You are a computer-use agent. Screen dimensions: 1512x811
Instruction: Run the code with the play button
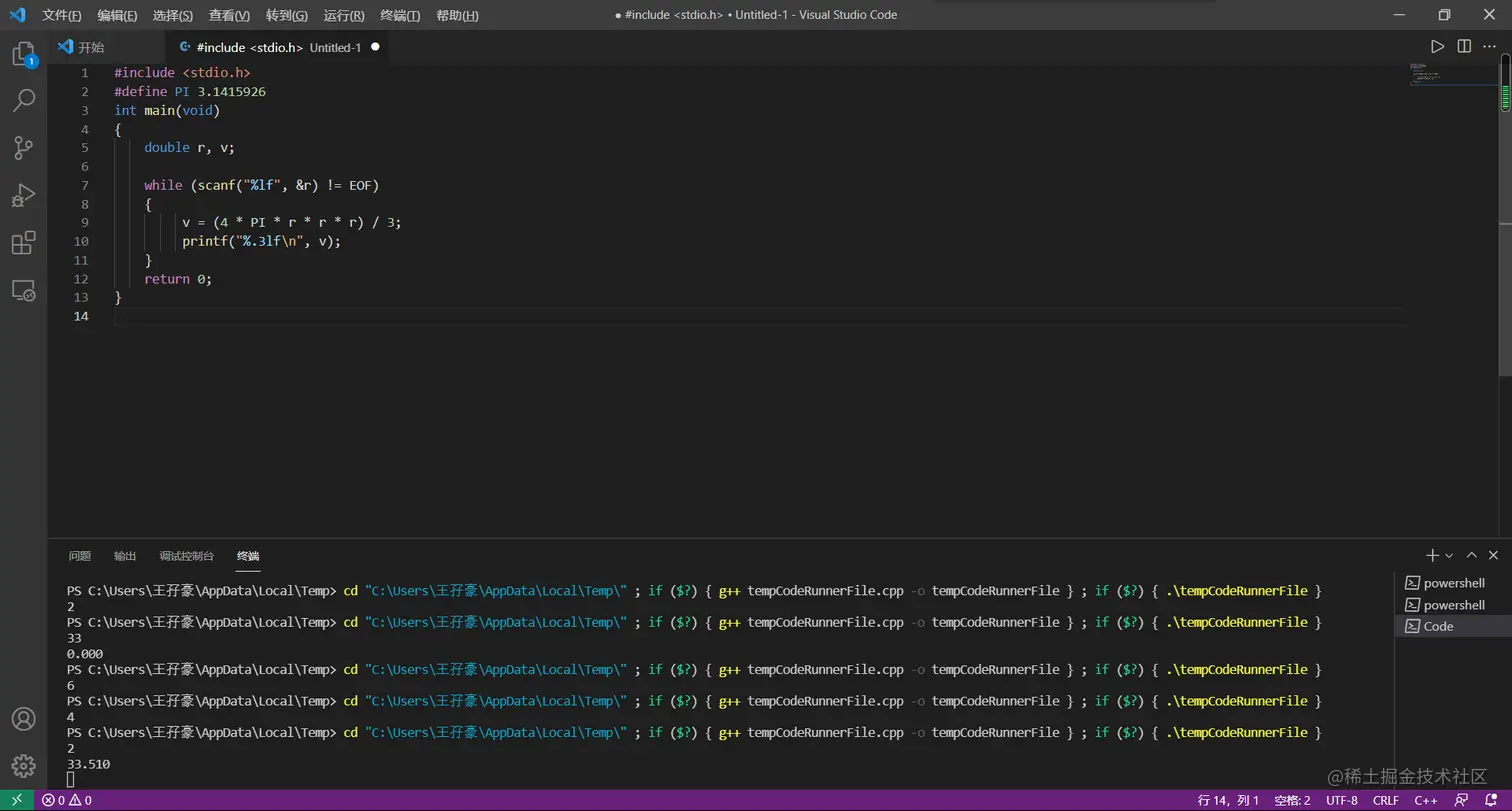click(1437, 47)
